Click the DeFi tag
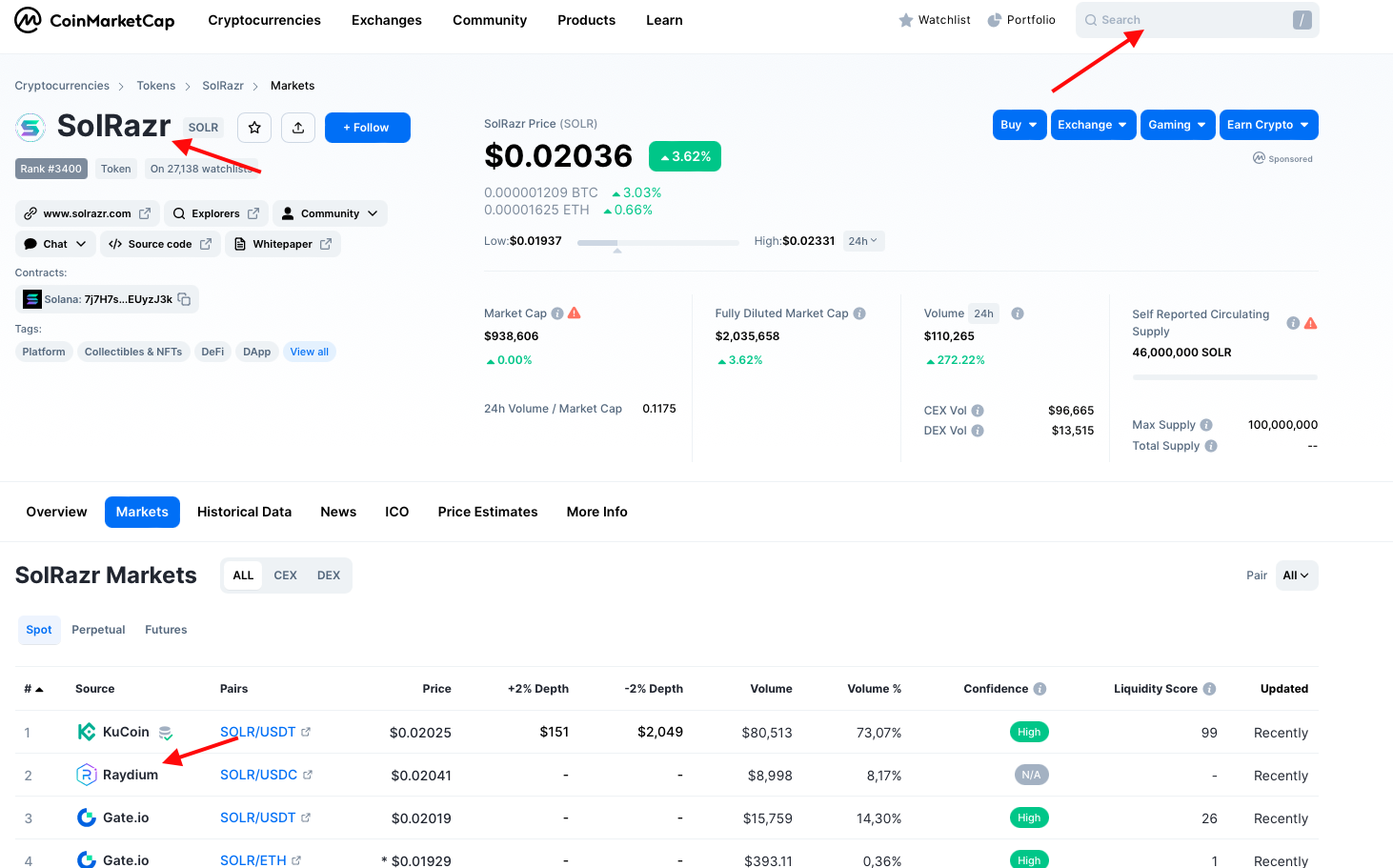Viewport: 1393px width, 868px height. point(212,352)
